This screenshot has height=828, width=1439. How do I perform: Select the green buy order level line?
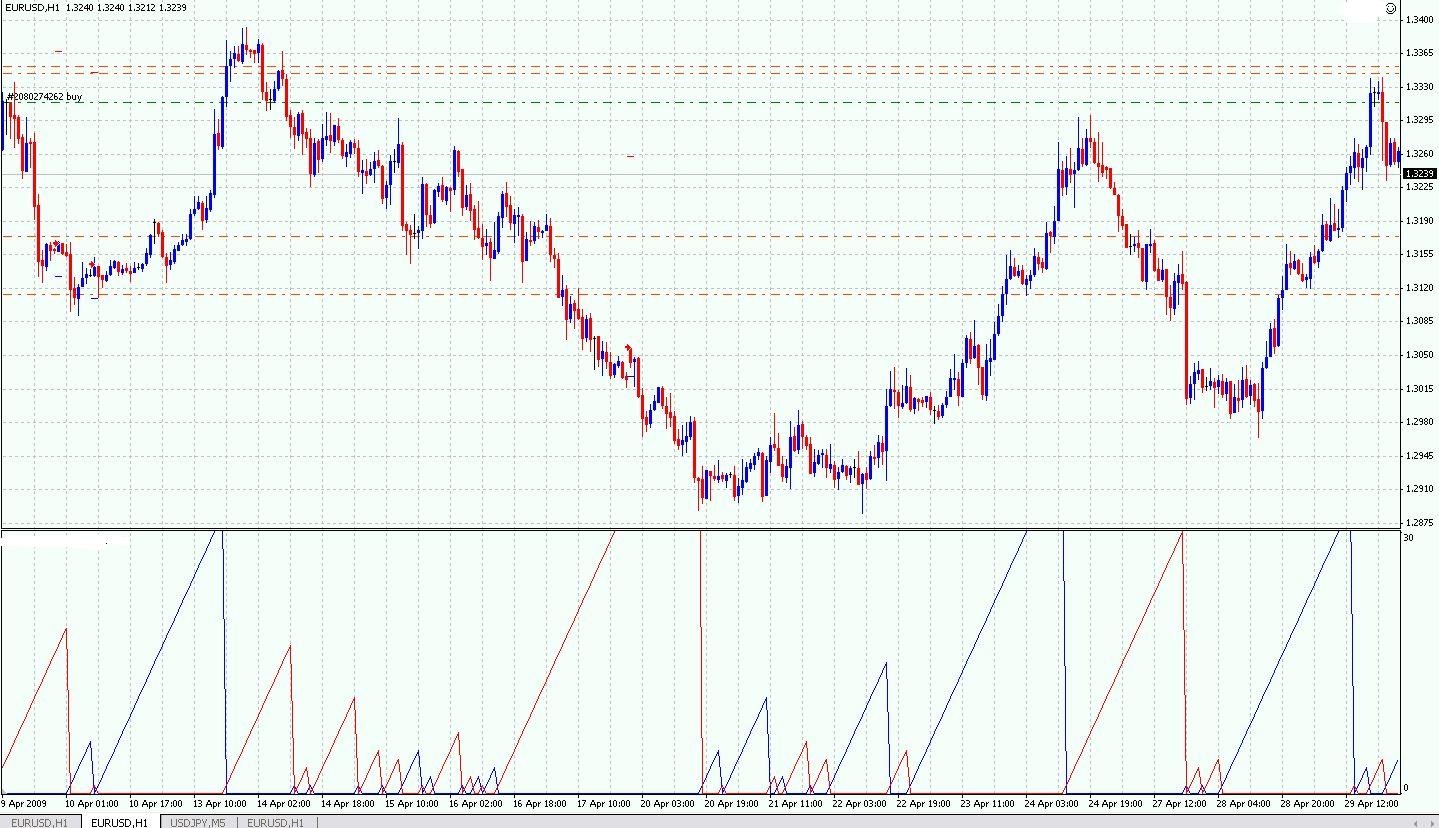(x=700, y=102)
